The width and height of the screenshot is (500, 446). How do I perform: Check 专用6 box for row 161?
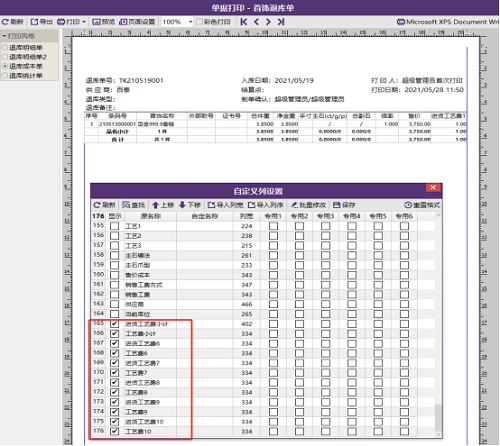coord(404,285)
